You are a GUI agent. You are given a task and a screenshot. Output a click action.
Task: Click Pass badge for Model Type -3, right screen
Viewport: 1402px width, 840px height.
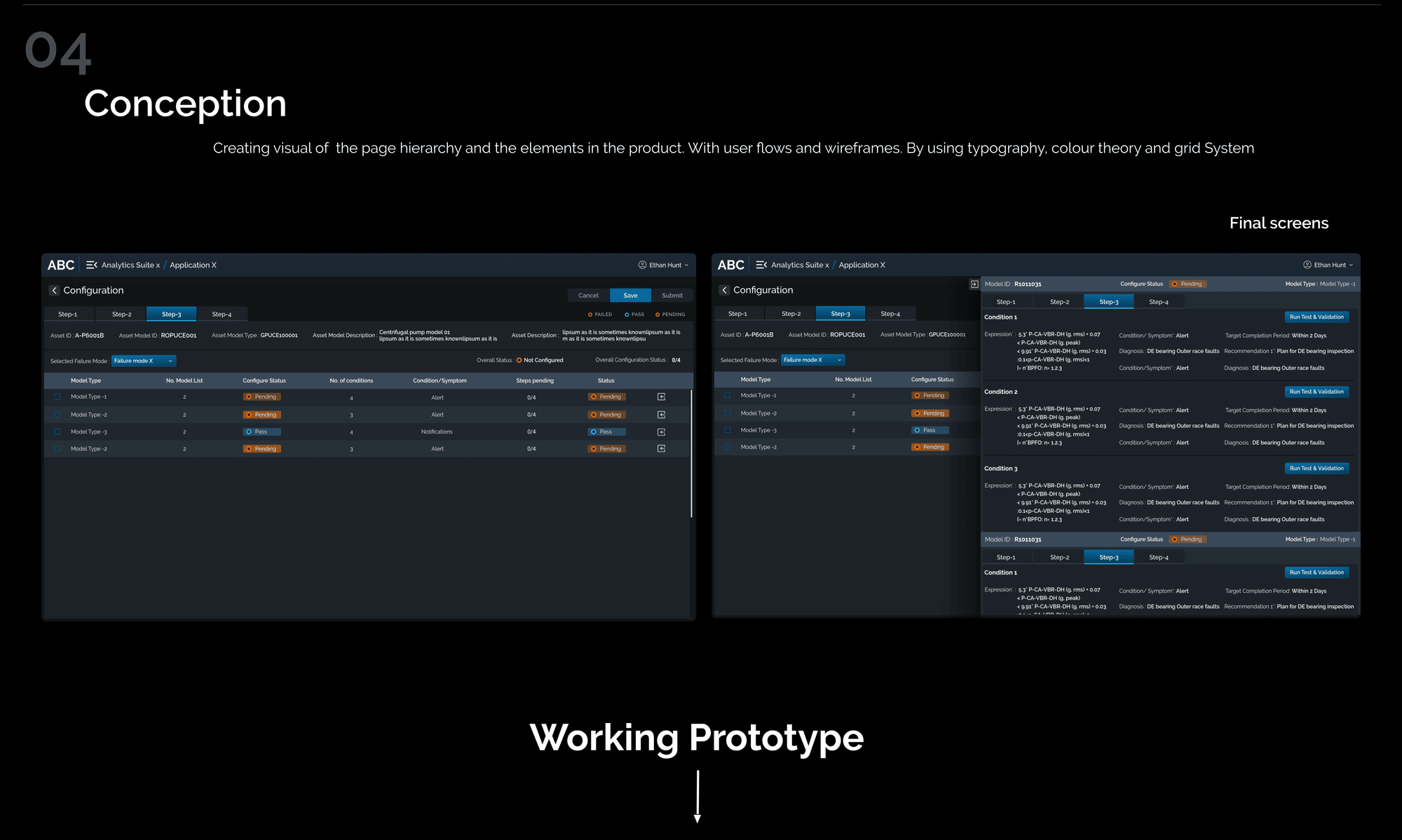930,430
